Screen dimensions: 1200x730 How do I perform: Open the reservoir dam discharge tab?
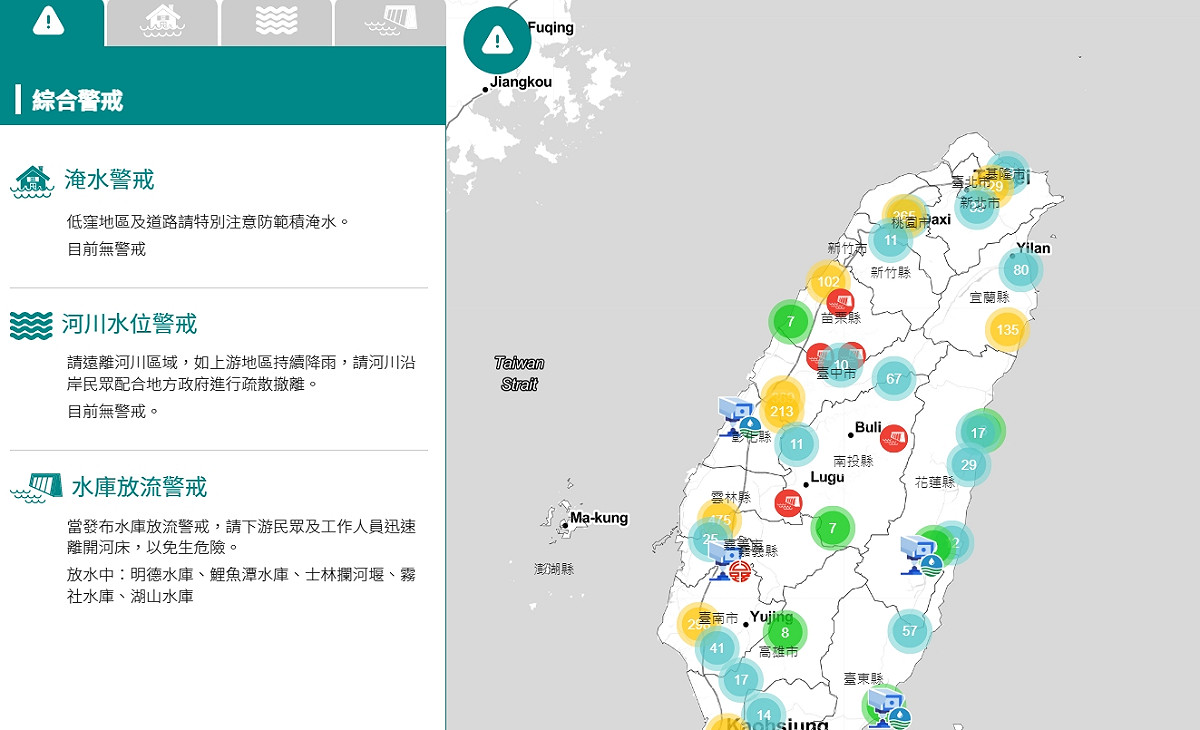(390, 22)
